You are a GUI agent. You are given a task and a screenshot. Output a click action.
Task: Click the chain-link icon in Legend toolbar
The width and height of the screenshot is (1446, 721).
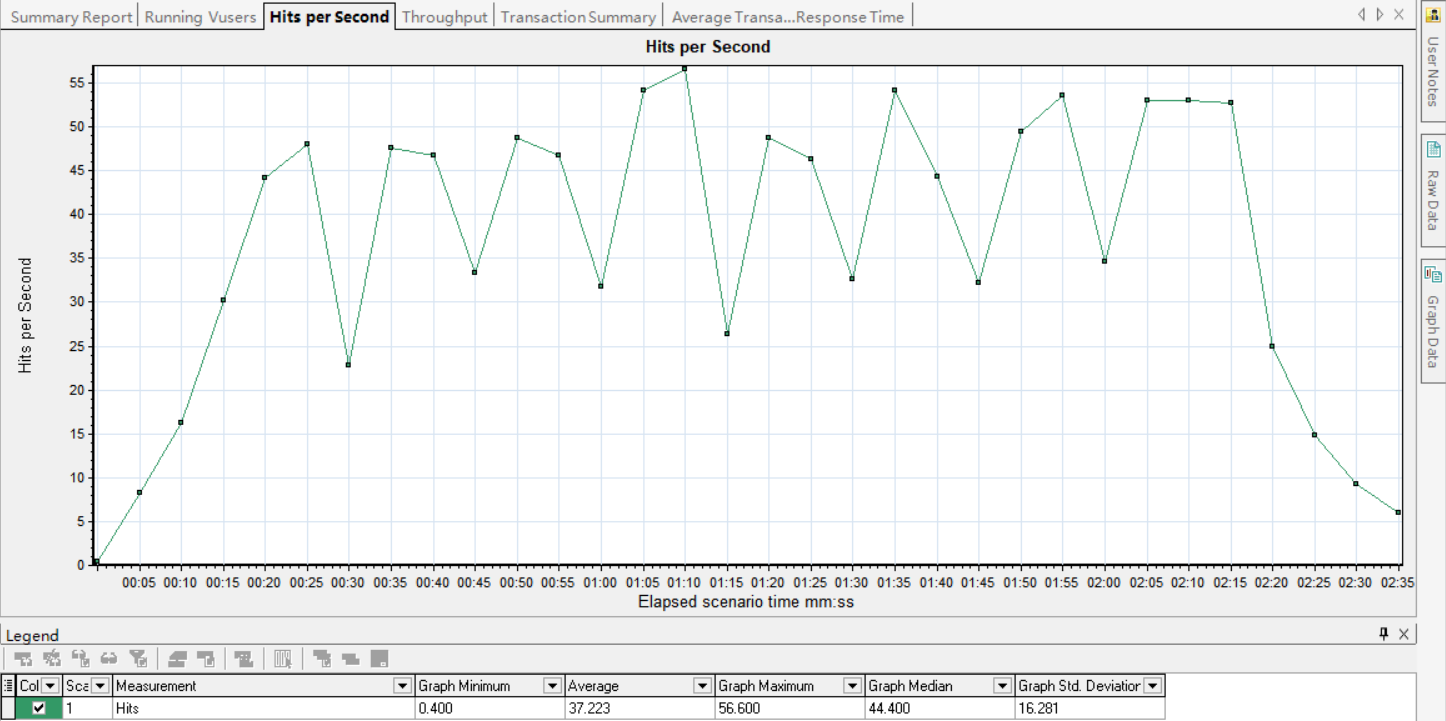(x=110, y=659)
